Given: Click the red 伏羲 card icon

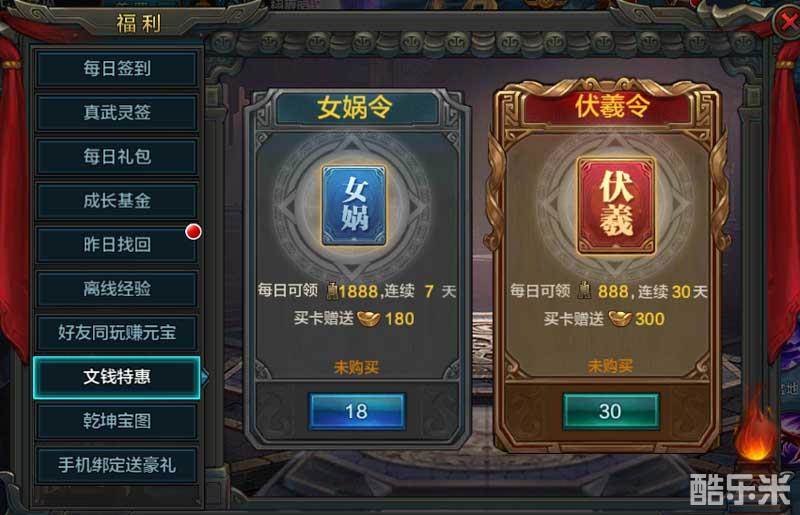Looking at the screenshot, I should [615, 206].
